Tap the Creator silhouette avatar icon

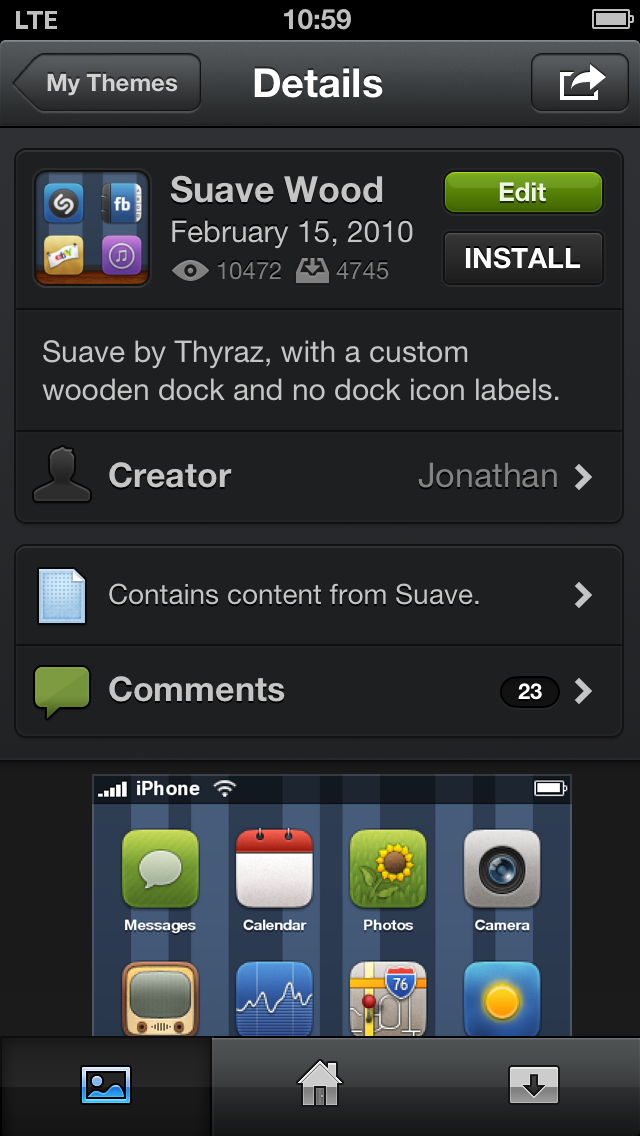coord(62,475)
